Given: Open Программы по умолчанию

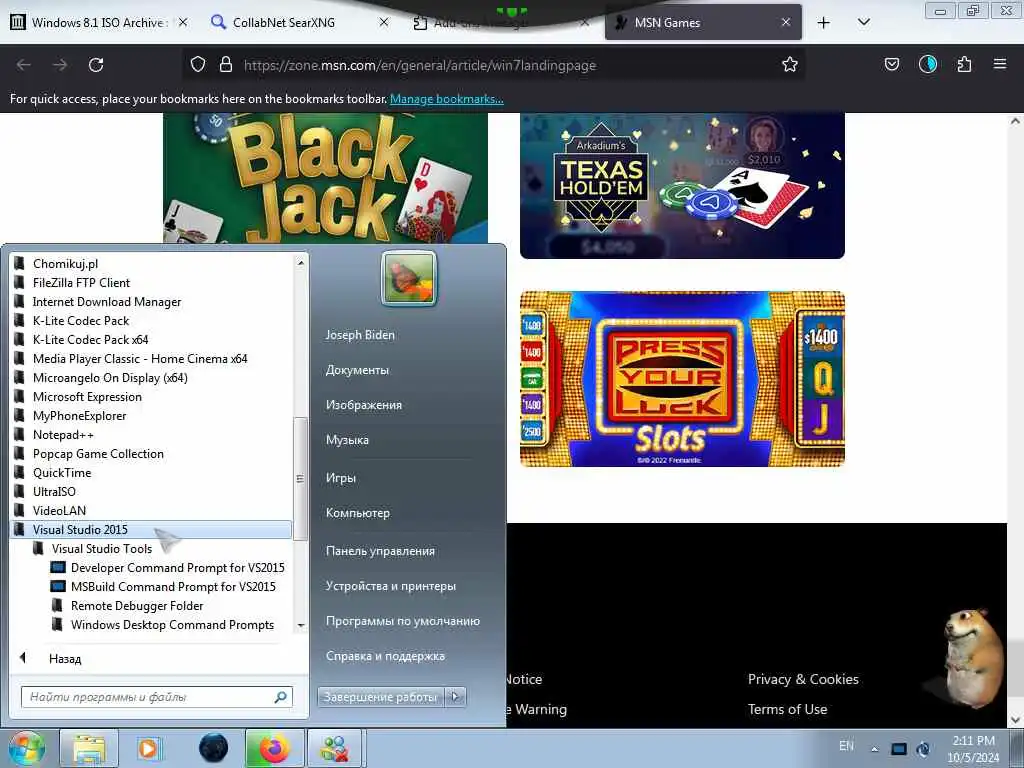Looking at the screenshot, I should pos(402,622).
